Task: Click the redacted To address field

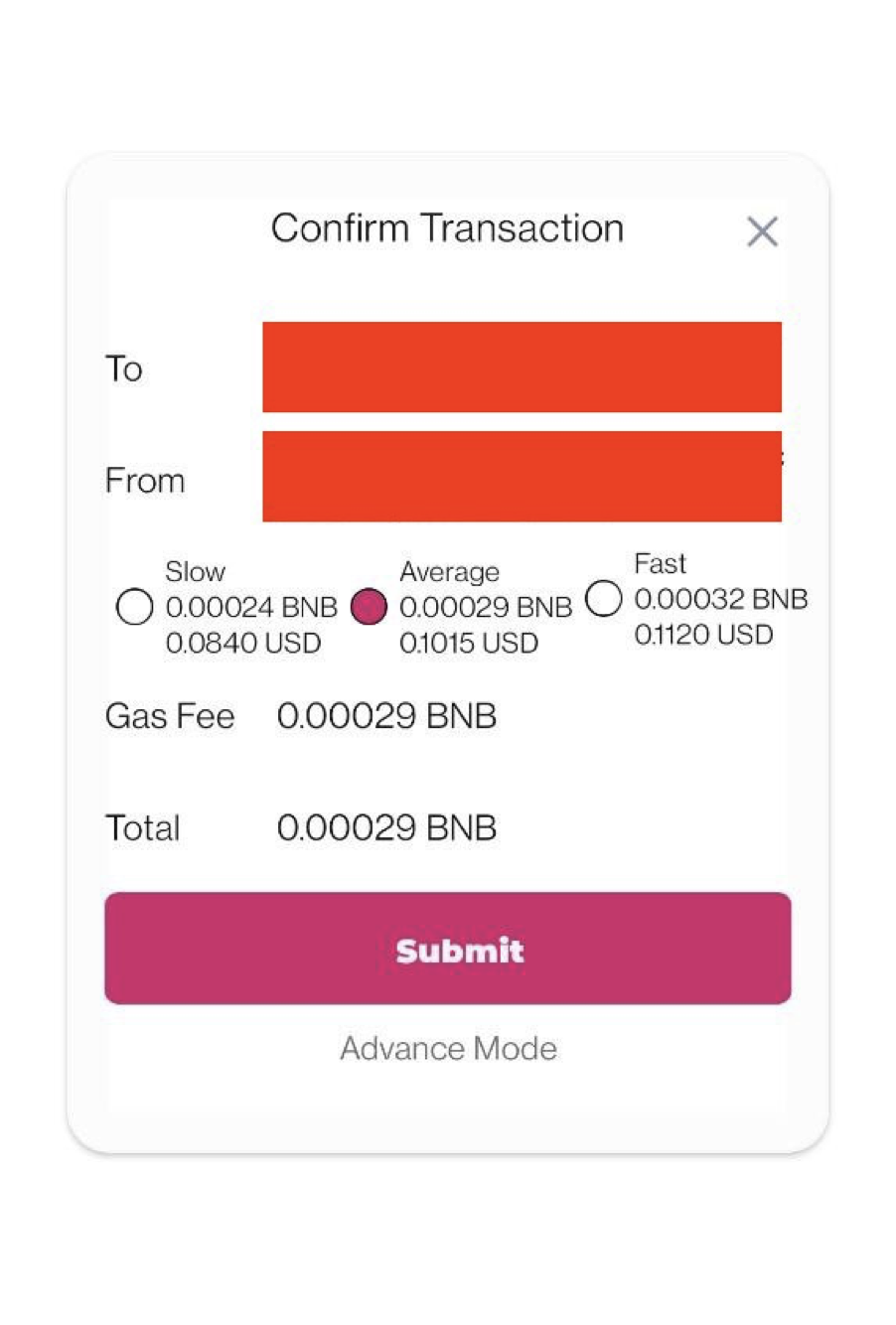Action: (x=522, y=367)
